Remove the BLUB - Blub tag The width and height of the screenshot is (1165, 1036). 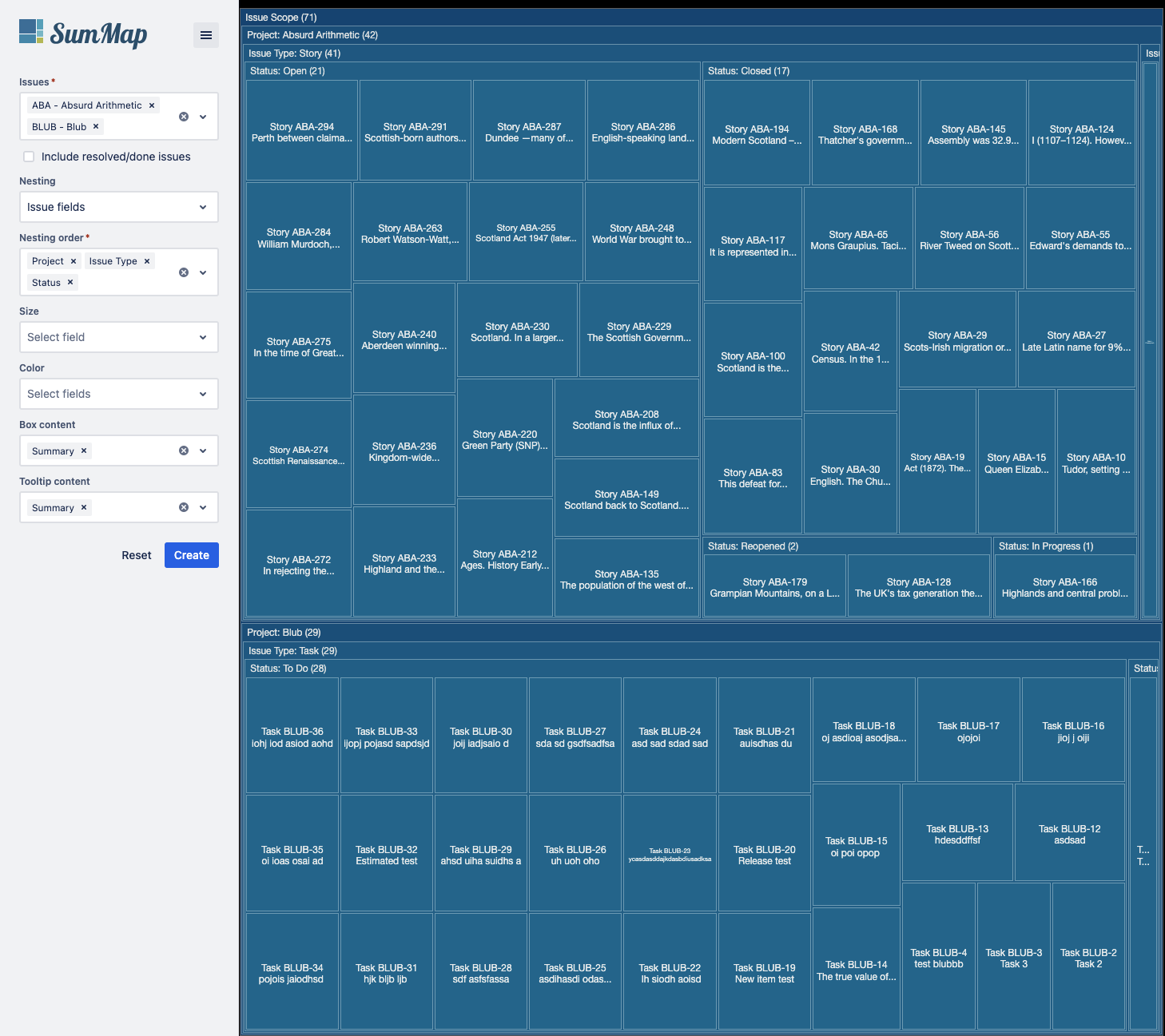(x=96, y=127)
